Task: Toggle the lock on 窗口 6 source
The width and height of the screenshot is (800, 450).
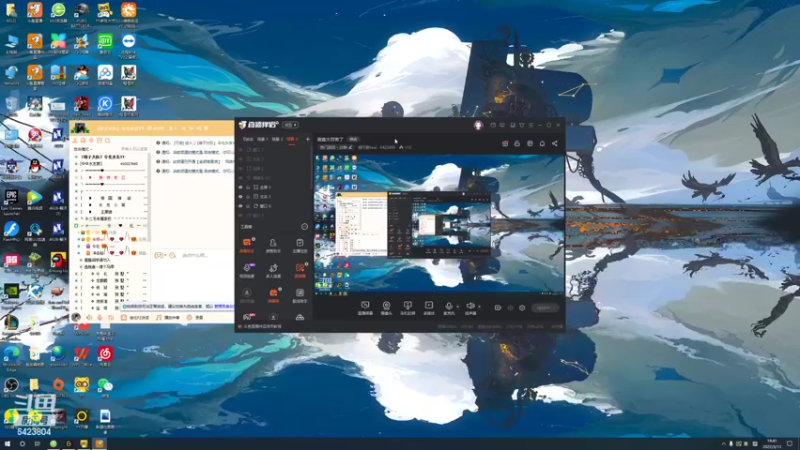Action: click(x=248, y=206)
